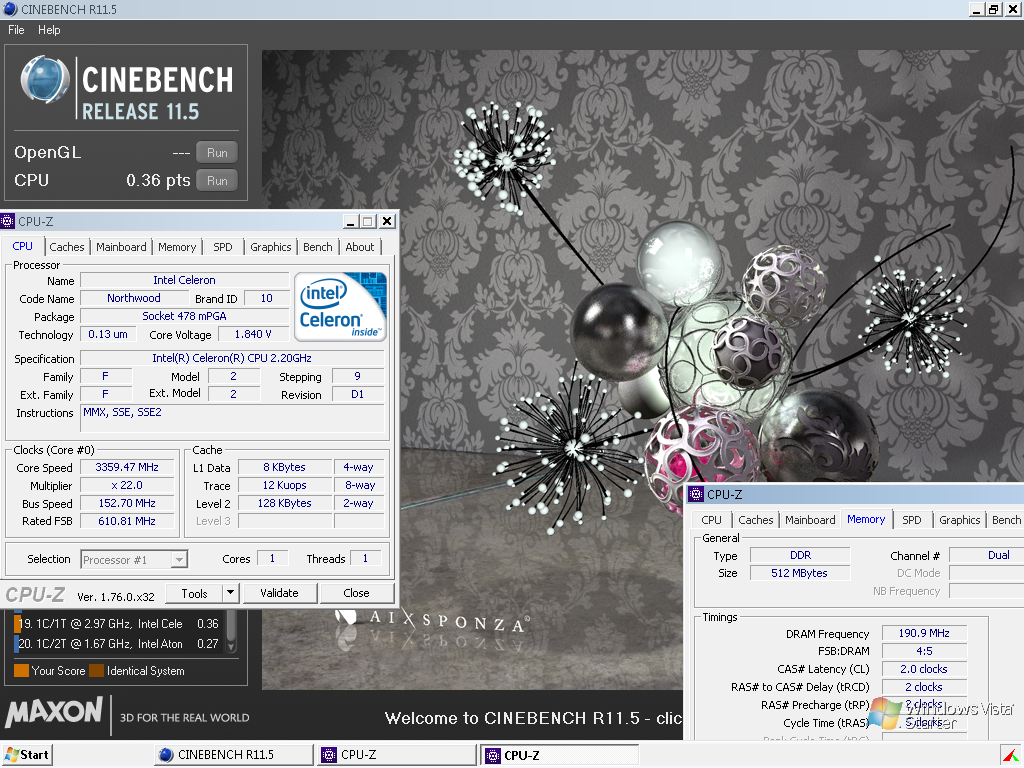The image size is (1024, 768).
Task: Switch to the Caches tab in front CPU-Z
Action: click(67, 247)
